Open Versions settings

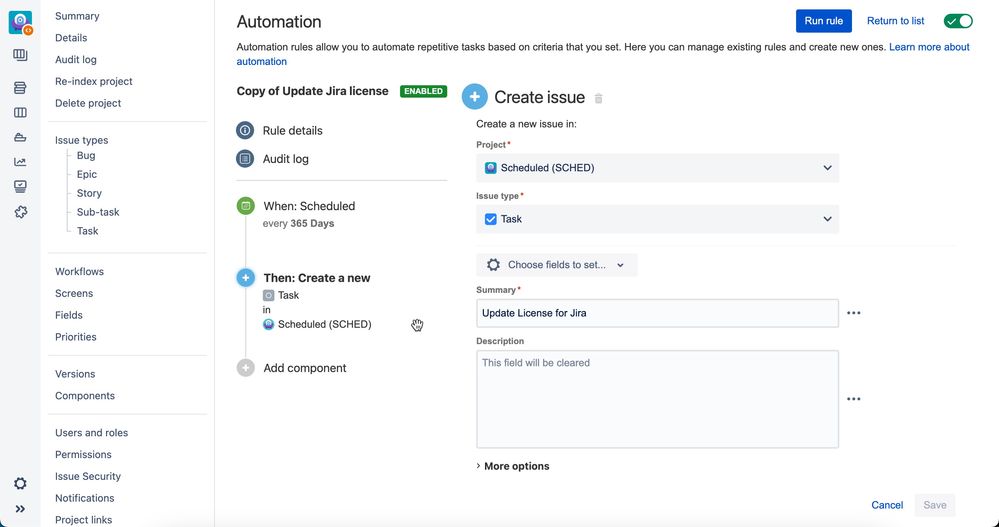click(x=75, y=374)
